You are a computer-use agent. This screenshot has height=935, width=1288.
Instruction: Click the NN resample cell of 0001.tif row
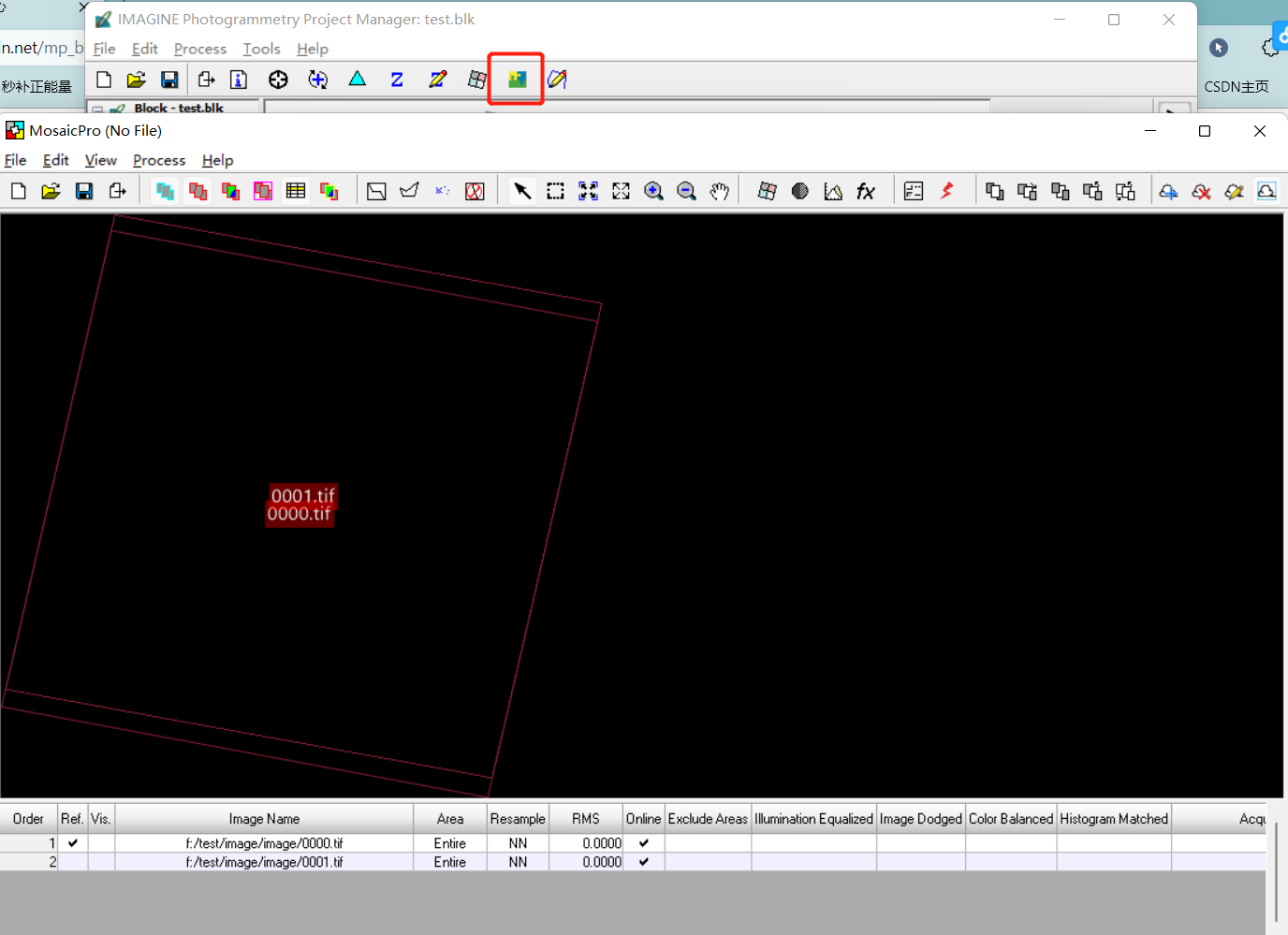[518, 862]
